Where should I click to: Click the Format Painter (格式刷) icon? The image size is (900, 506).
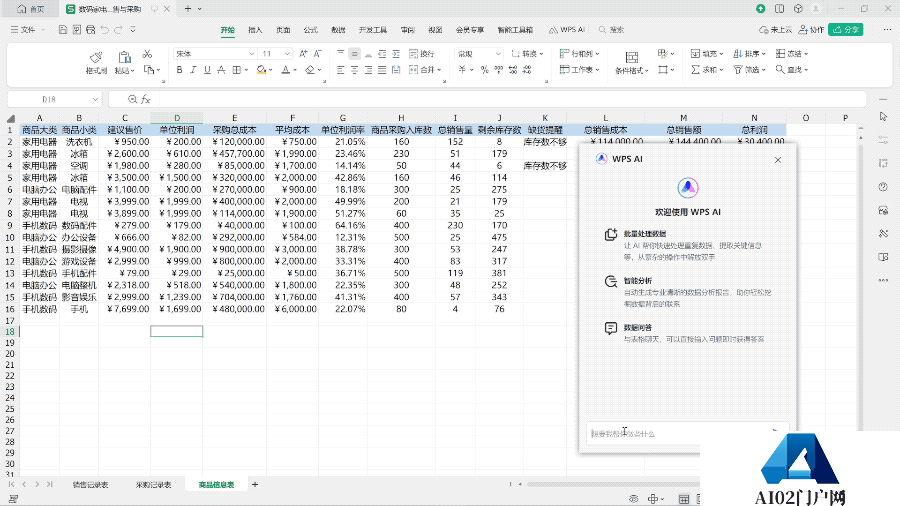coord(96,58)
